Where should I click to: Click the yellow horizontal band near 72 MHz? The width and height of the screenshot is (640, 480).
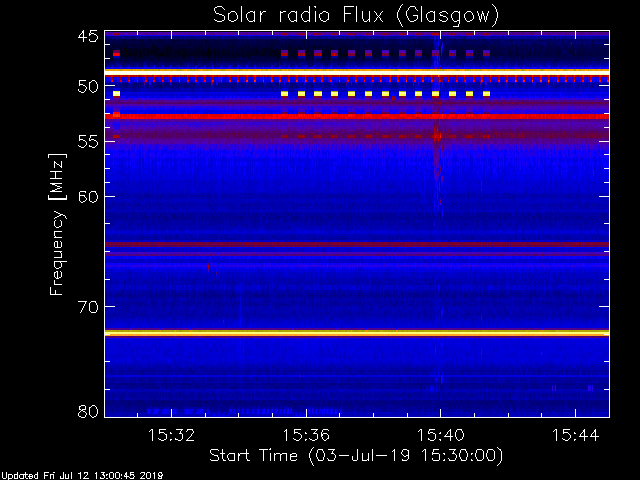click(357, 333)
